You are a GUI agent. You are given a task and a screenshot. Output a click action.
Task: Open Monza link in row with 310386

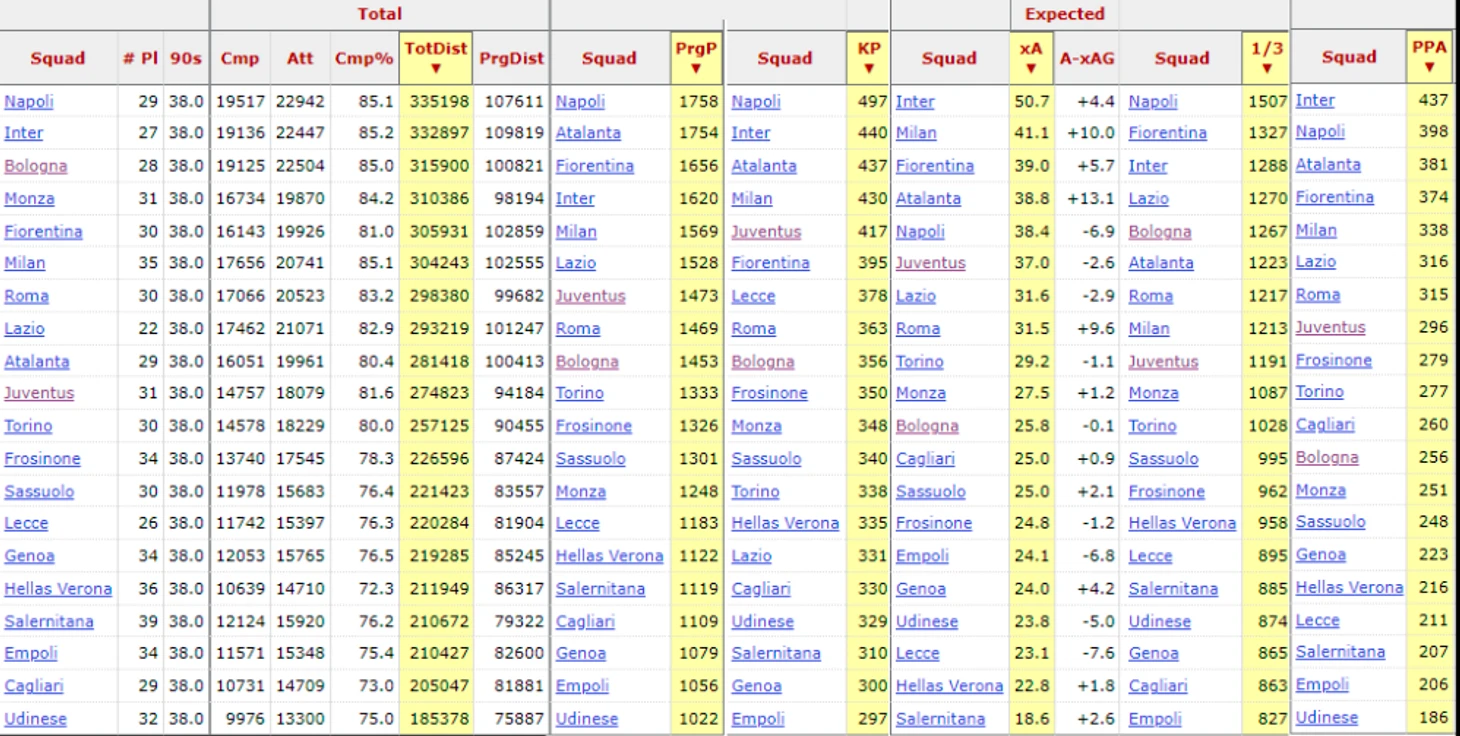[29, 198]
